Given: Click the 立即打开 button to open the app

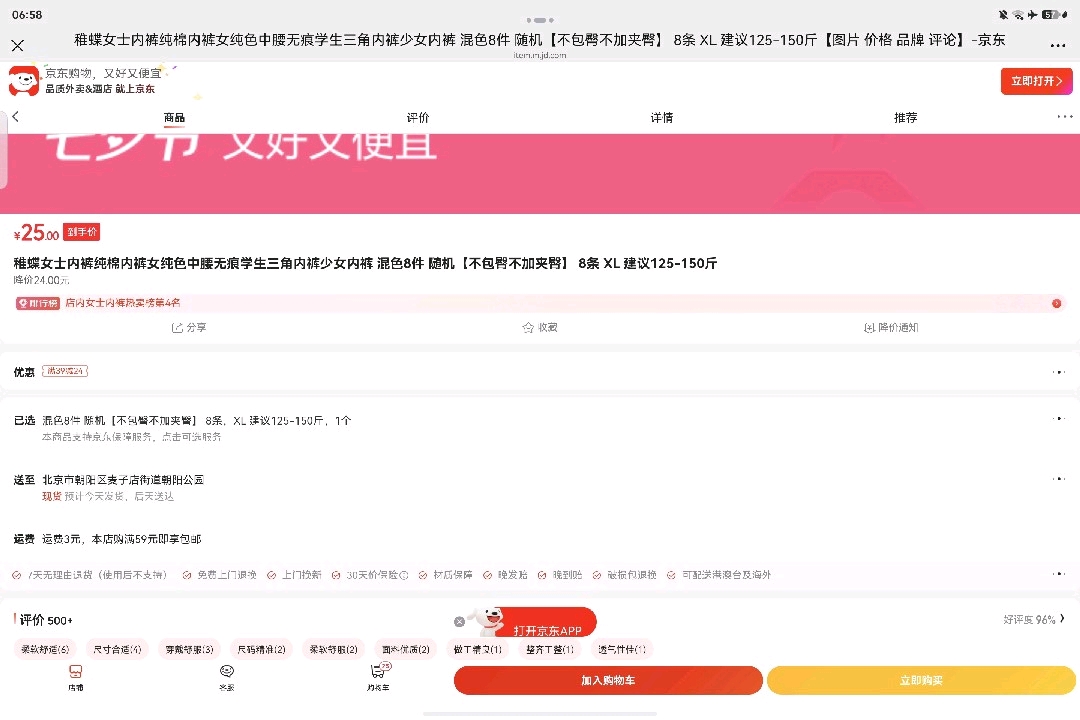Looking at the screenshot, I should tap(1037, 81).
